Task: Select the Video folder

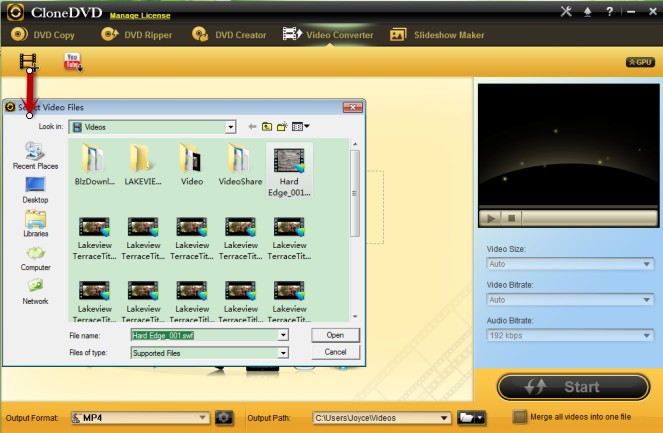Action: pos(192,165)
